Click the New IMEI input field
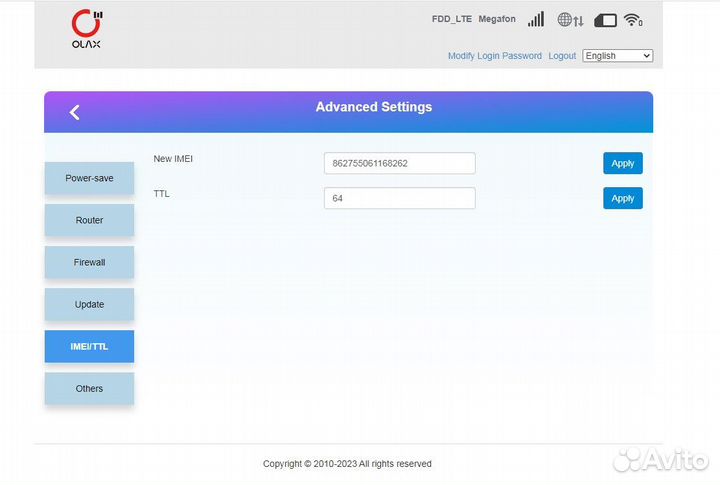The height and width of the screenshot is (485, 720). (399, 163)
